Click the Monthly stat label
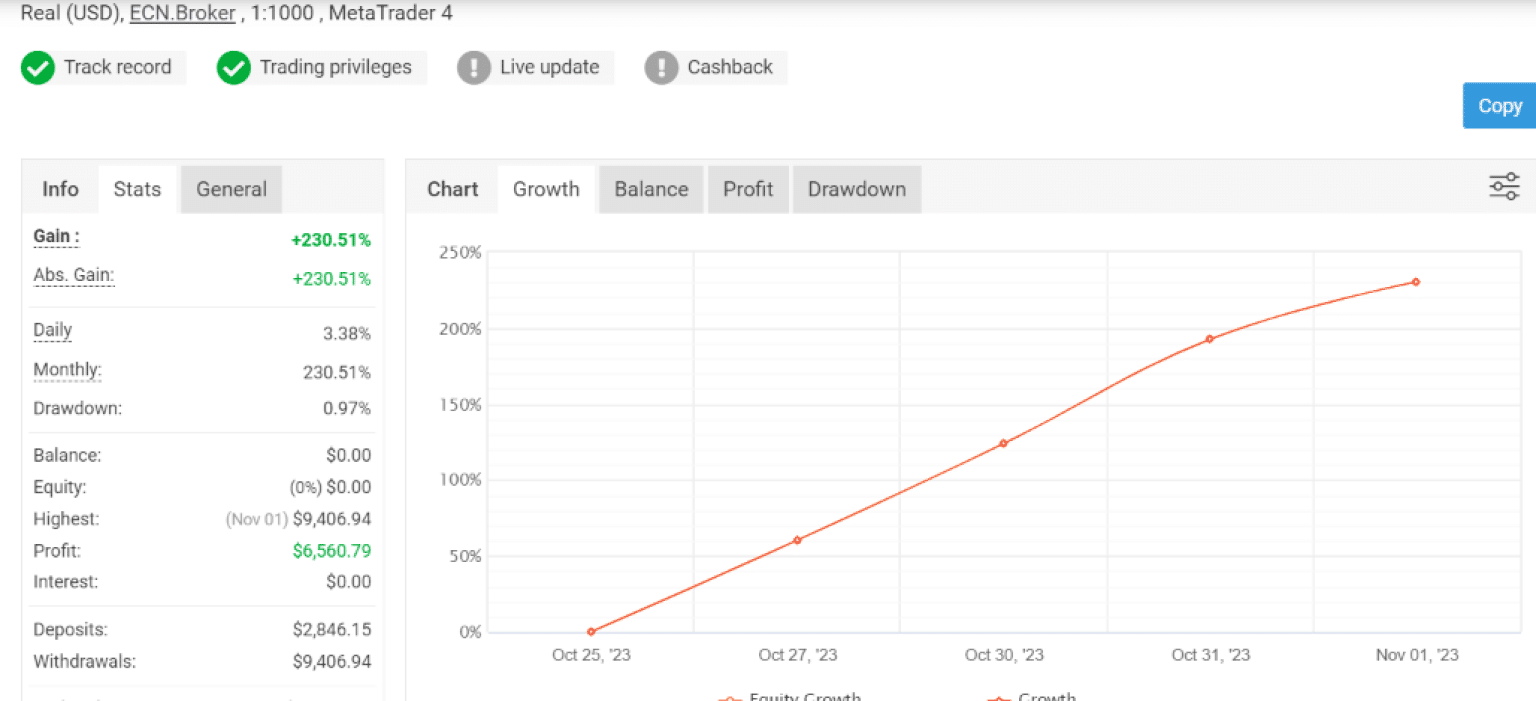Image resolution: width=1536 pixels, height=701 pixels. click(x=66, y=369)
